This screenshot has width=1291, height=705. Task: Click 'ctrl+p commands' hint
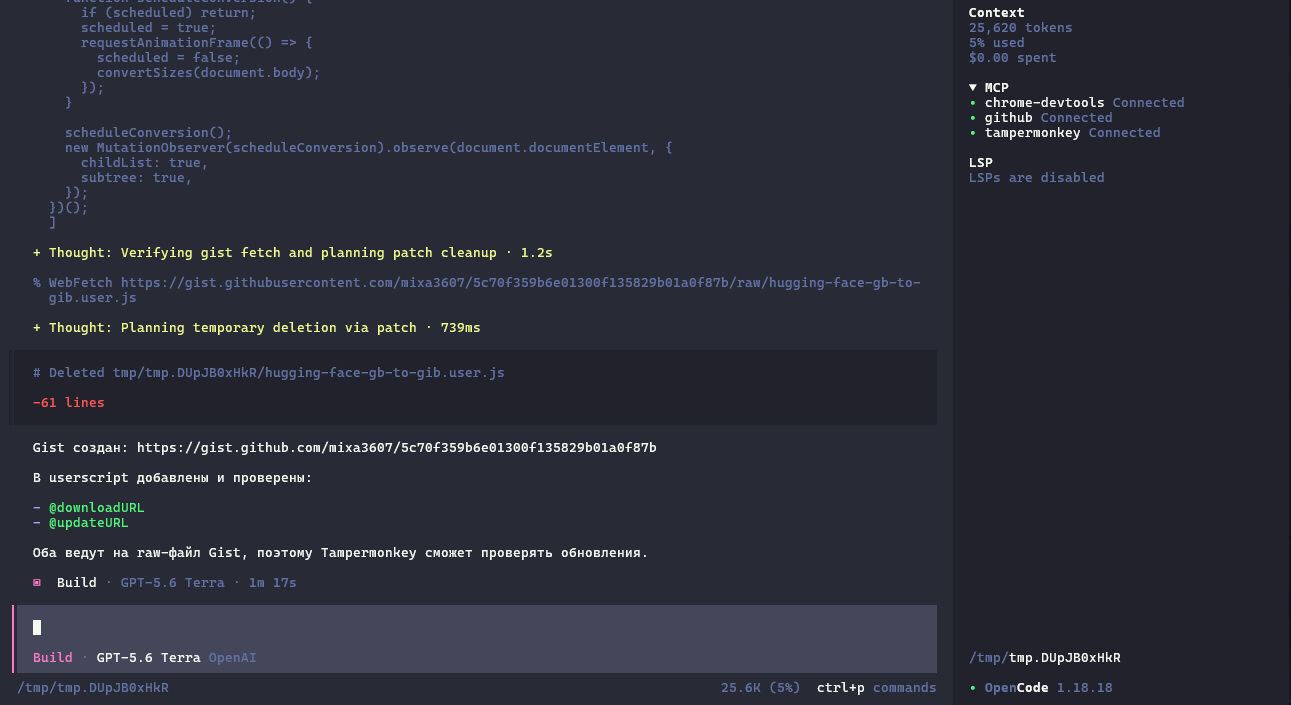(877, 688)
